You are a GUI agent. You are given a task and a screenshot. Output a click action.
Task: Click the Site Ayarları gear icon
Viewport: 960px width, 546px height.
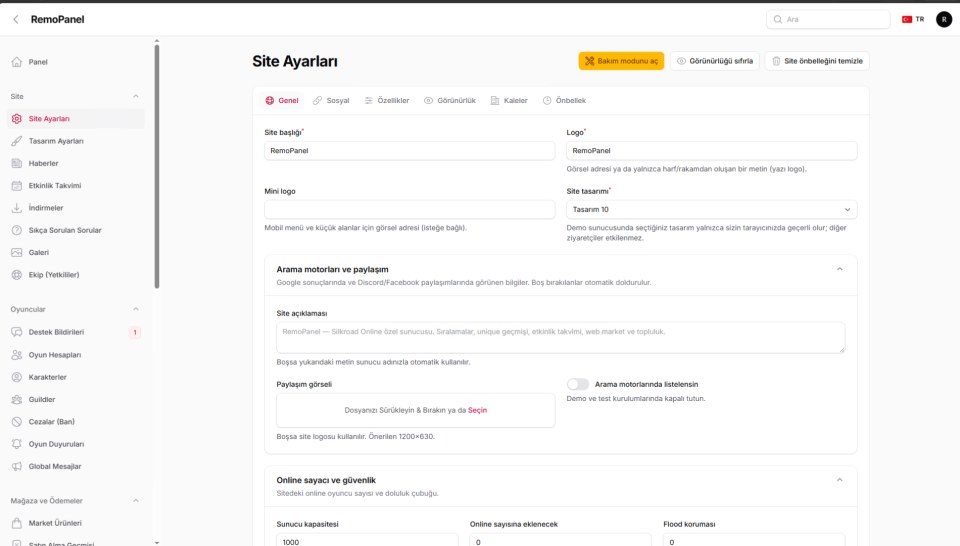pos(17,119)
